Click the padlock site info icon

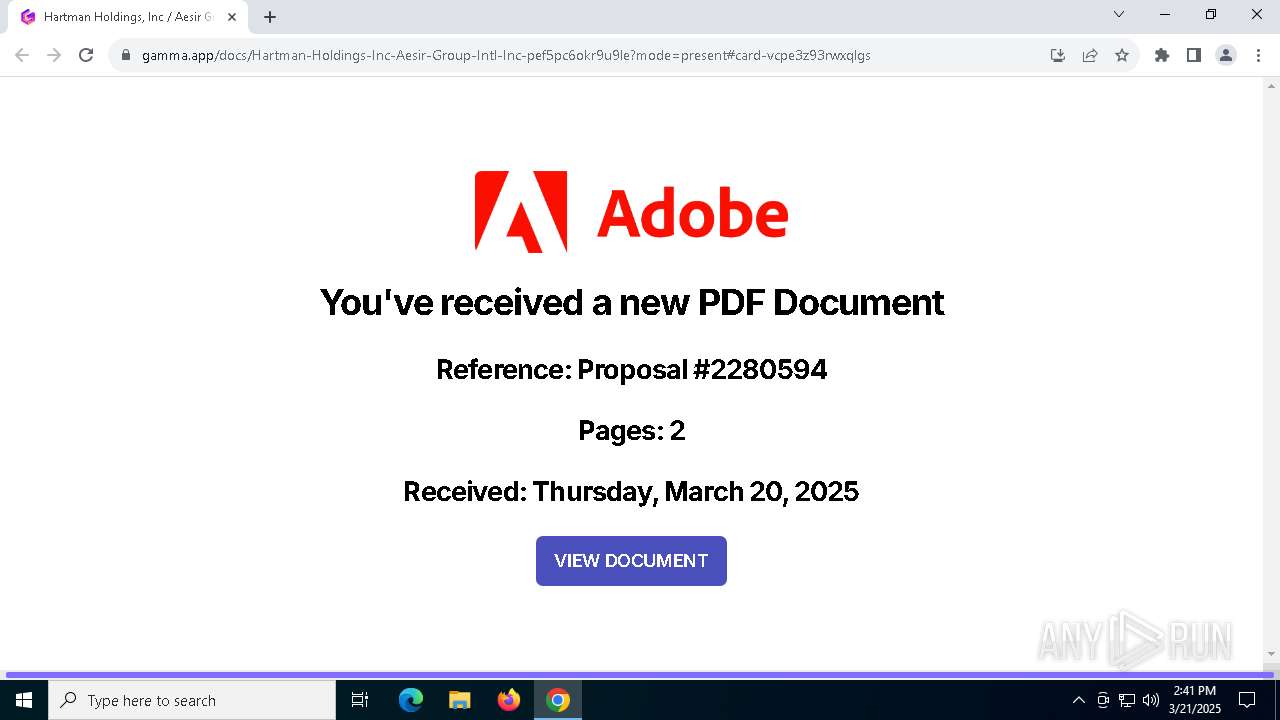coord(126,55)
